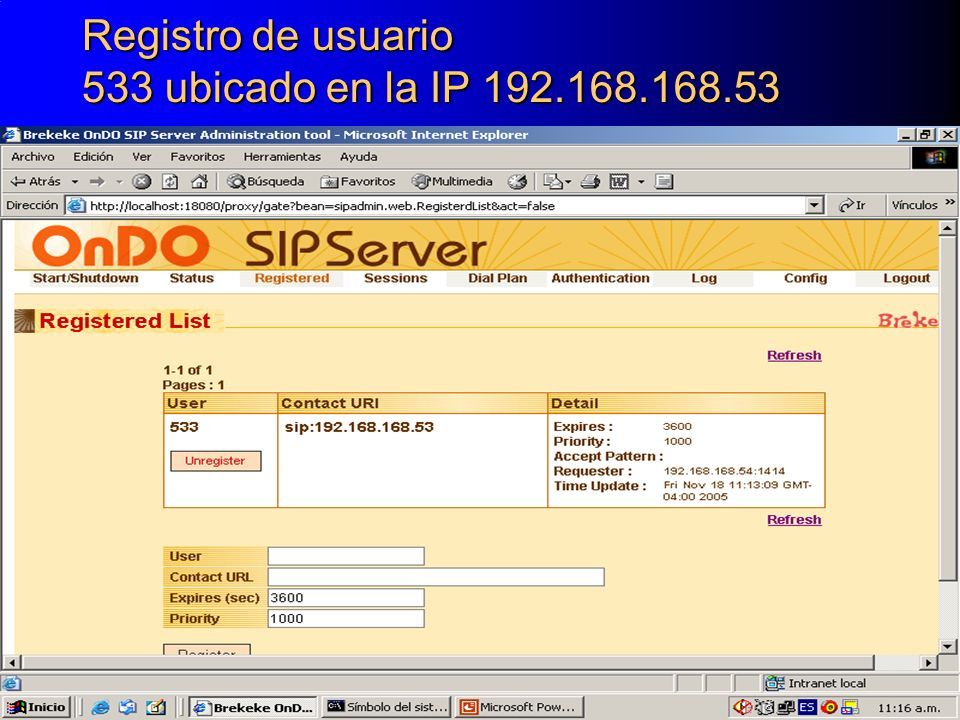
Task: Go to home page via house icon
Action: click(x=199, y=181)
